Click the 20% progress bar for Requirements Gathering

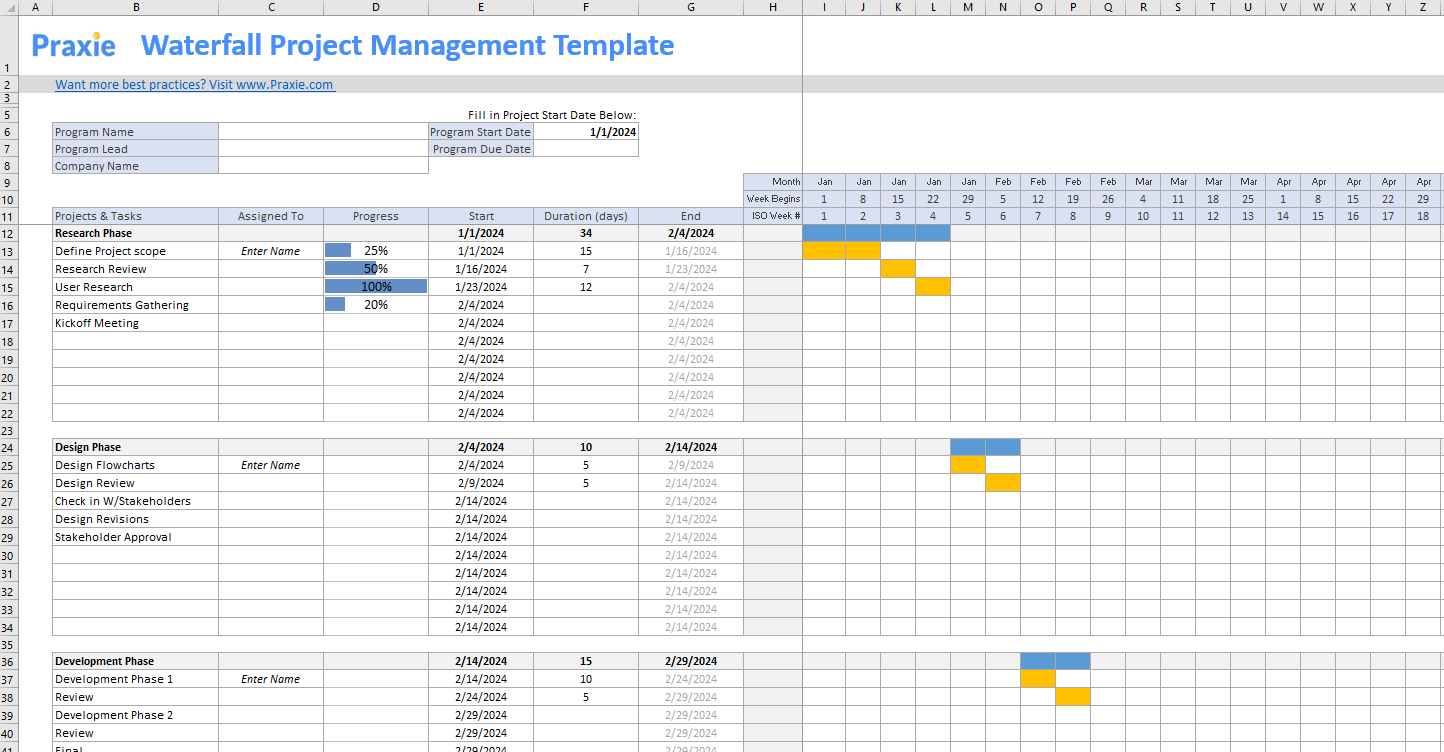coord(335,305)
